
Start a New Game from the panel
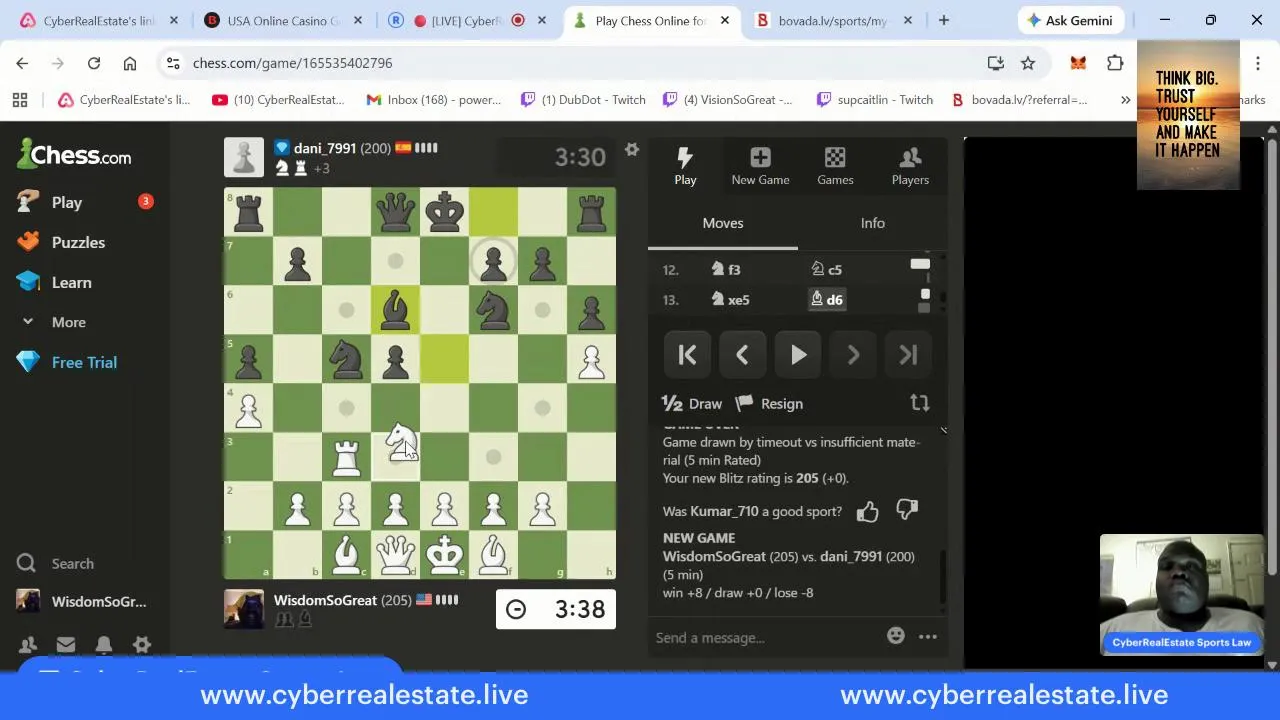pyautogui.click(x=760, y=166)
